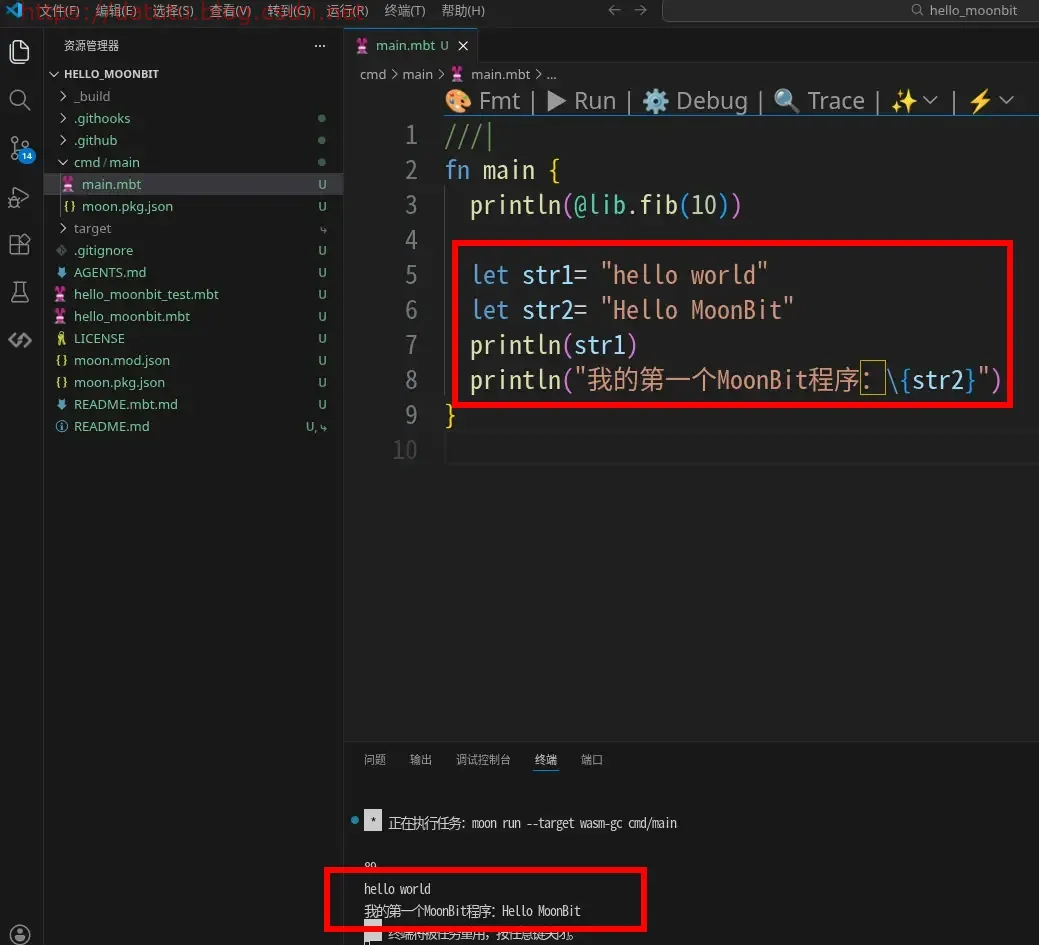1039x945 pixels.
Task: Expand the target folder in explorer
Action: [x=92, y=228]
